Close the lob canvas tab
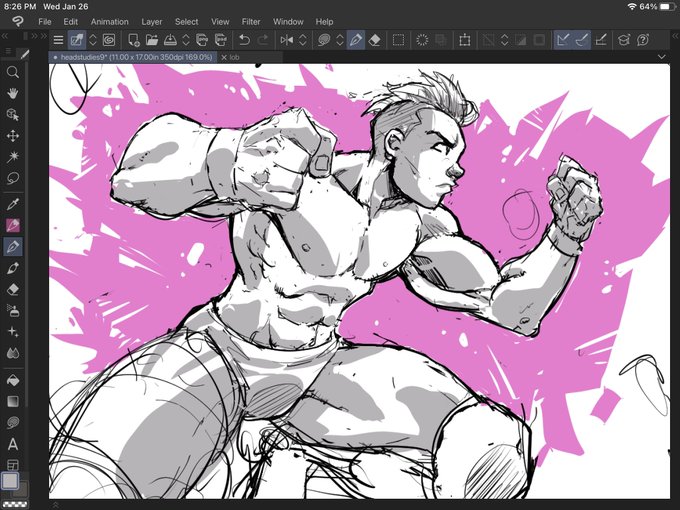 (x=224, y=57)
